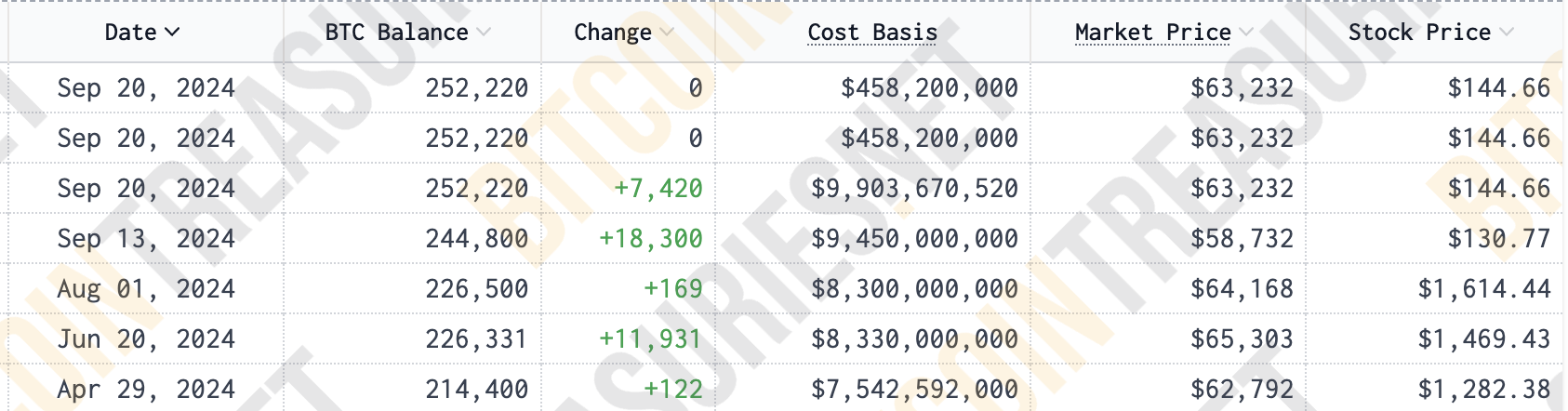Click the Date column sort chevron
Viewport: 1568px width, 411px height.
(x=172, y=33)
